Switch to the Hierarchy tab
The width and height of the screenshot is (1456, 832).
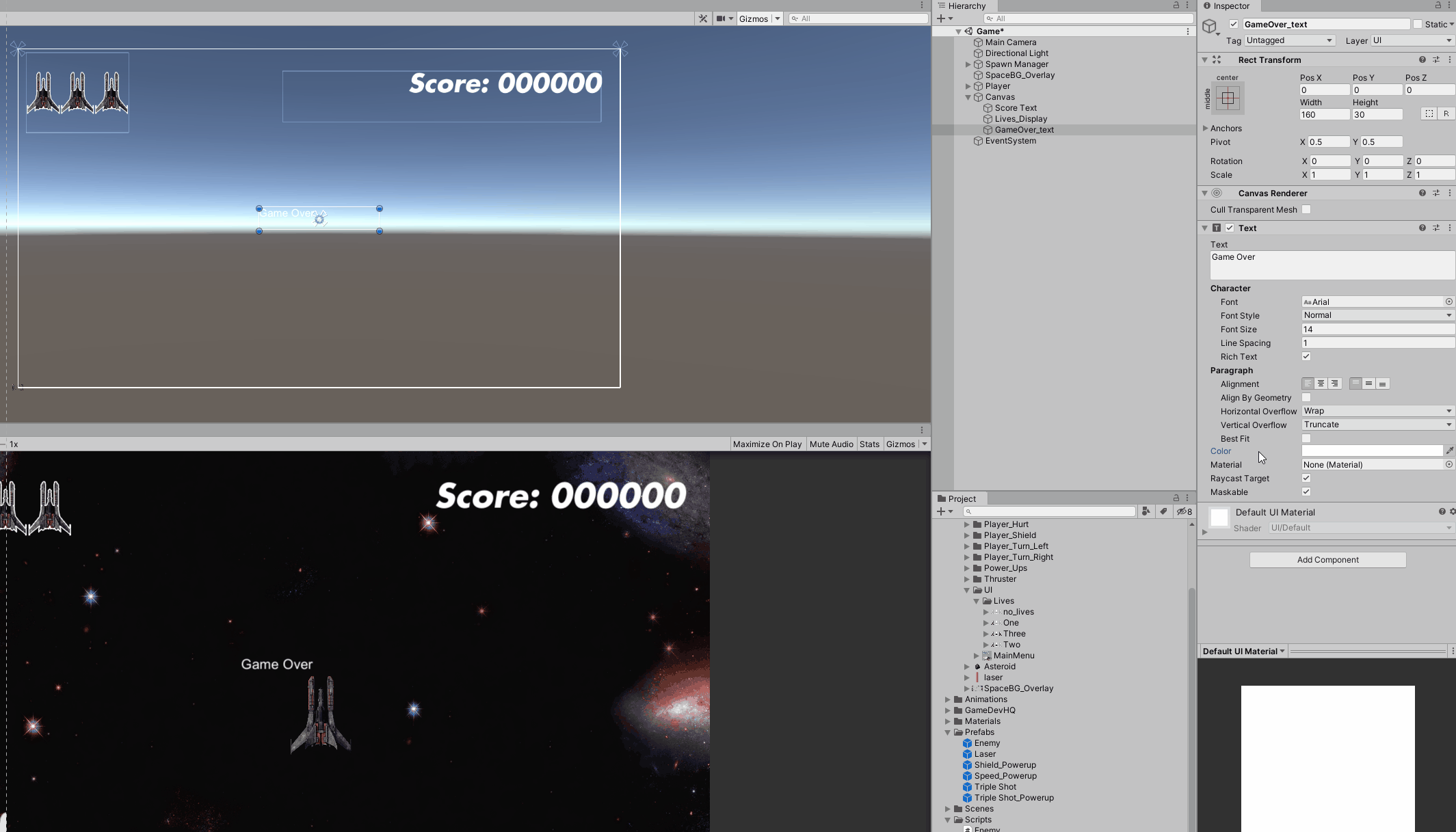pos(966,6)
